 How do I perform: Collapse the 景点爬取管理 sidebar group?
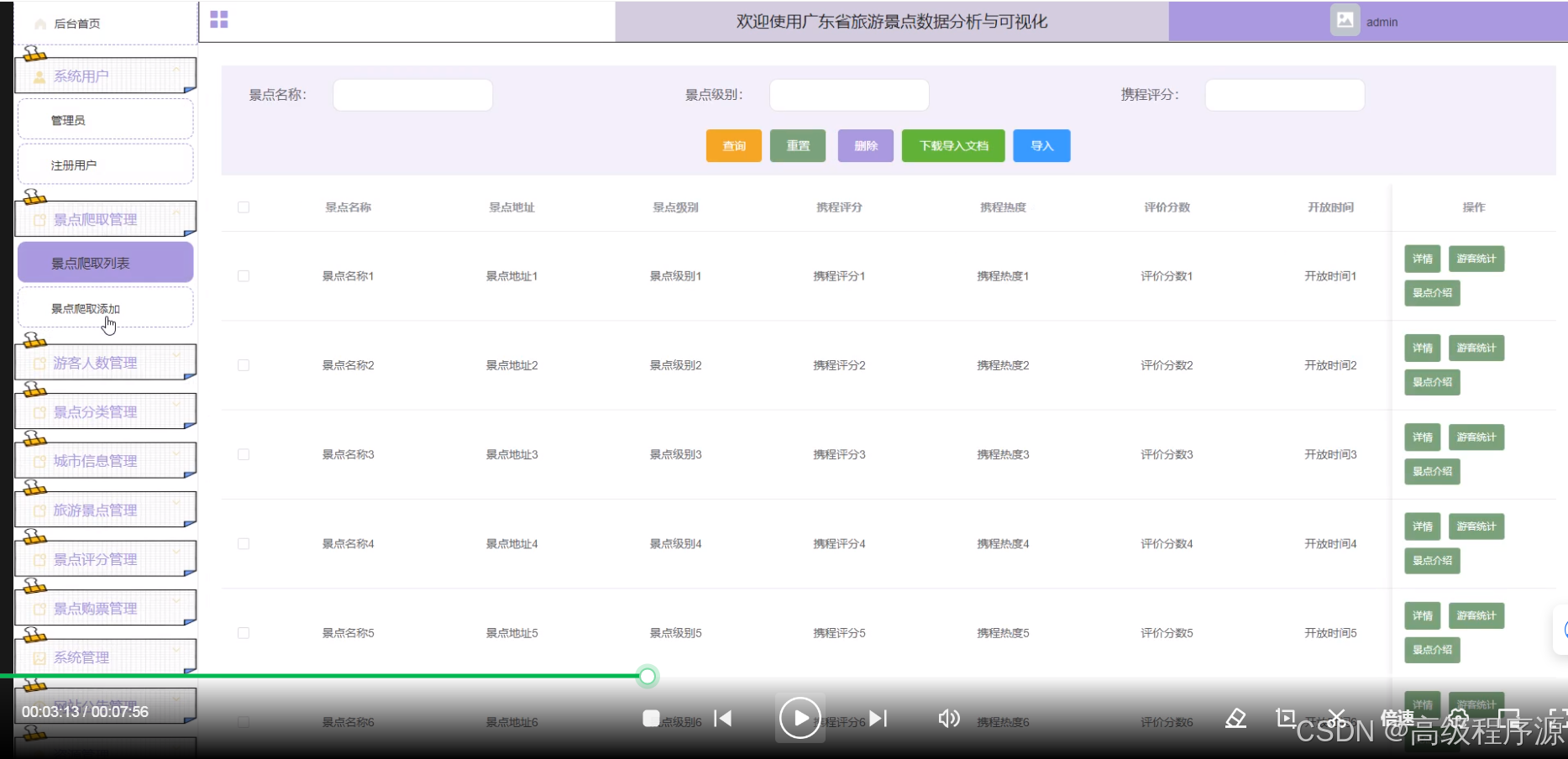point(106,219)
